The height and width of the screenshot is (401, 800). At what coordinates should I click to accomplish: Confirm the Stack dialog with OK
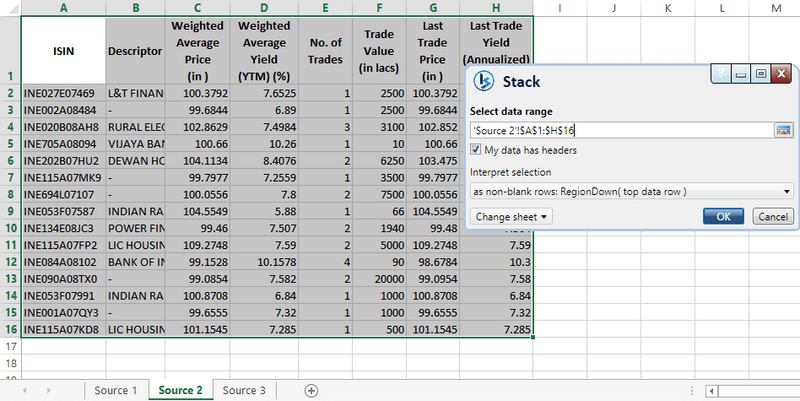(723, 216)
